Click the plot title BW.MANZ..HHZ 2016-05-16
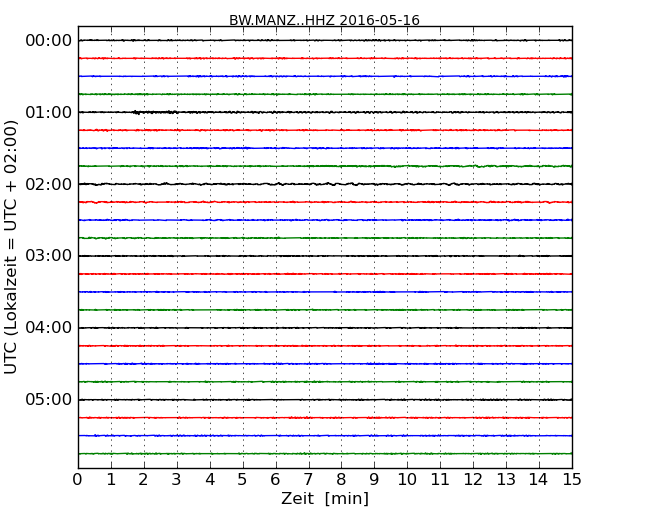This screenshot has width=650, height=520. pos(324,20)
